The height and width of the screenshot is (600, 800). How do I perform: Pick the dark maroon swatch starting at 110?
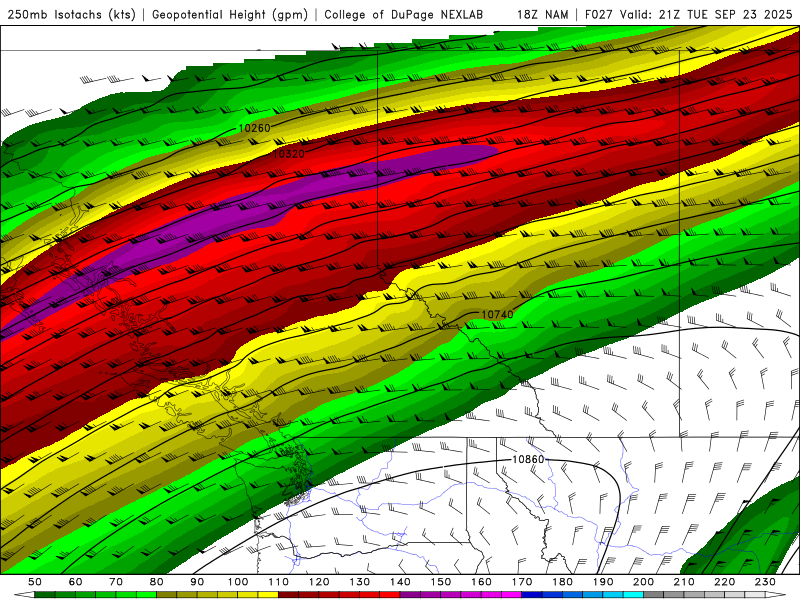(289, 595)
